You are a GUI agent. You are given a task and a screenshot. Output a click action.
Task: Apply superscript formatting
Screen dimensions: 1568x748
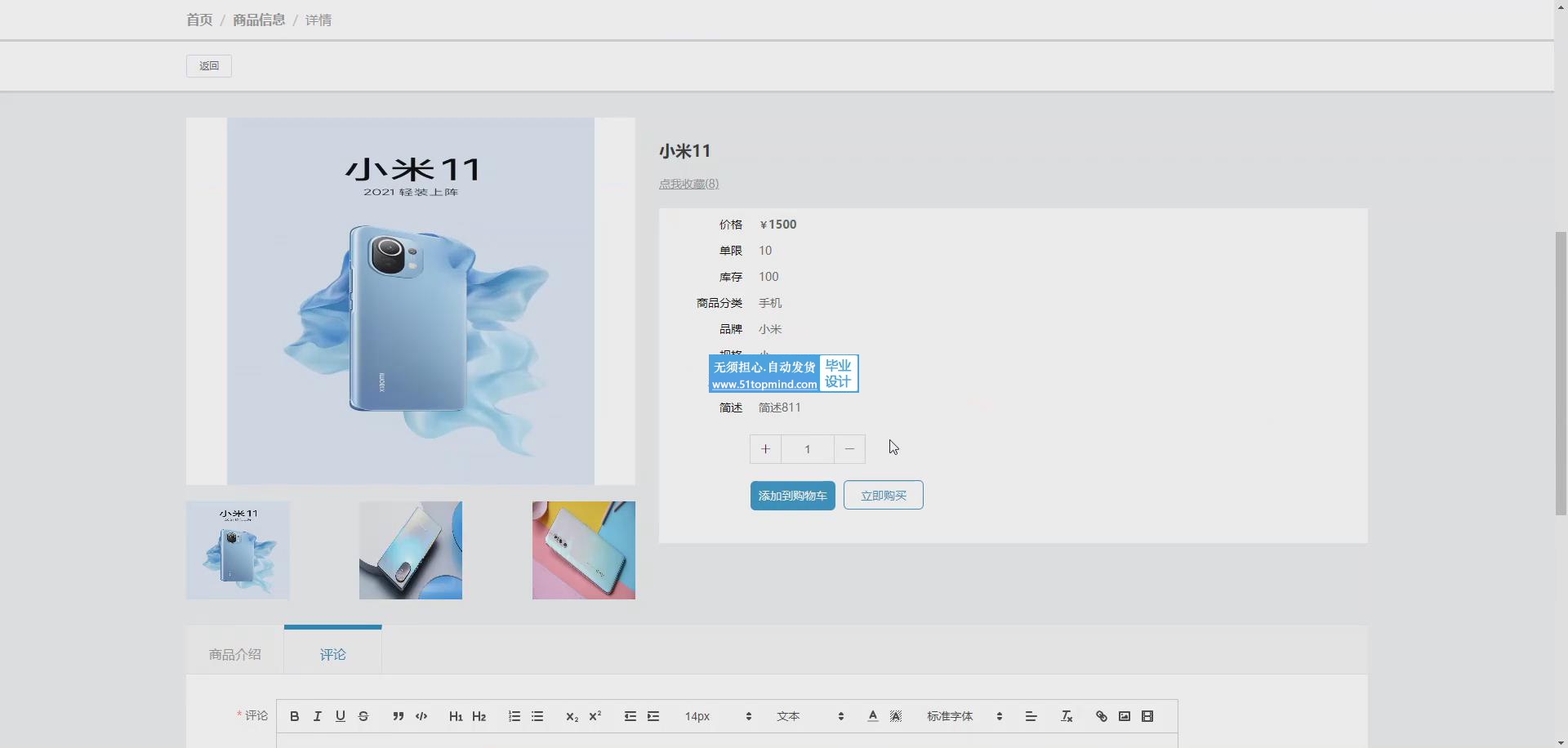(x=595, y=716)
